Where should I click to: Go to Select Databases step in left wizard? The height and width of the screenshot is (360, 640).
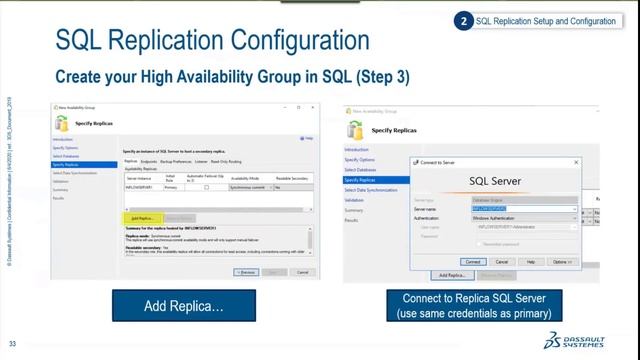pos(66,156)
